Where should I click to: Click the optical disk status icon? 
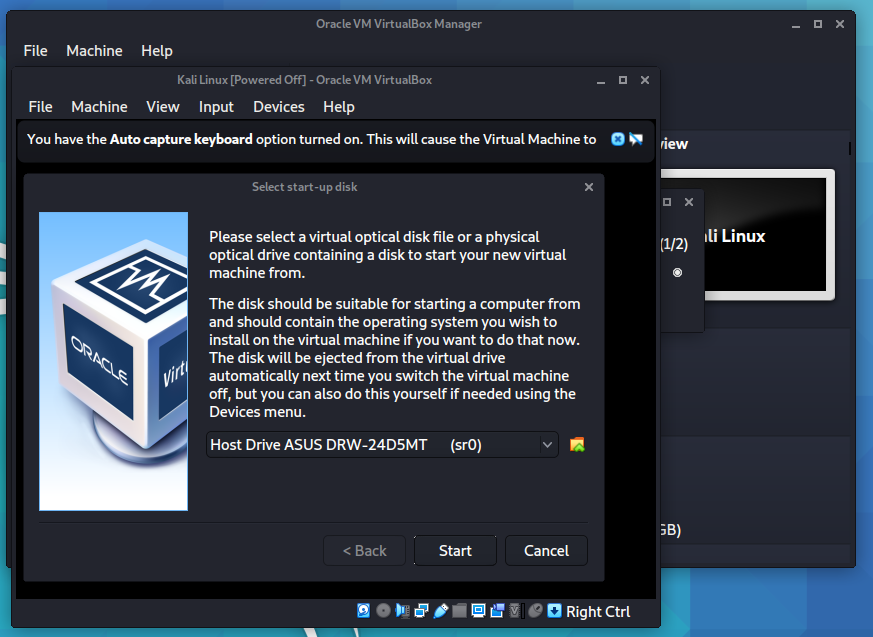[383, 610]
